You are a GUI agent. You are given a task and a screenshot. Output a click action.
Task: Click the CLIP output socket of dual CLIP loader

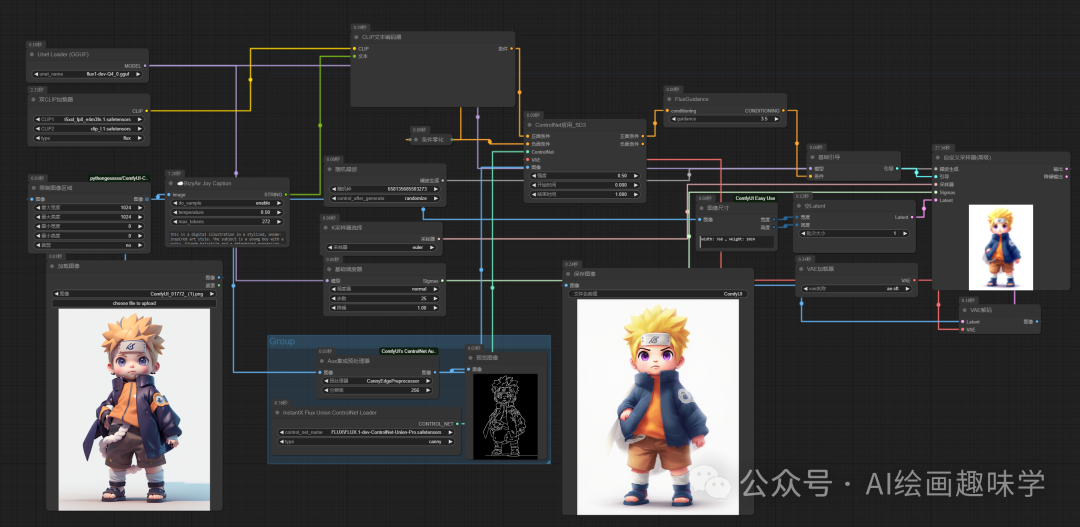pos(146,110)
